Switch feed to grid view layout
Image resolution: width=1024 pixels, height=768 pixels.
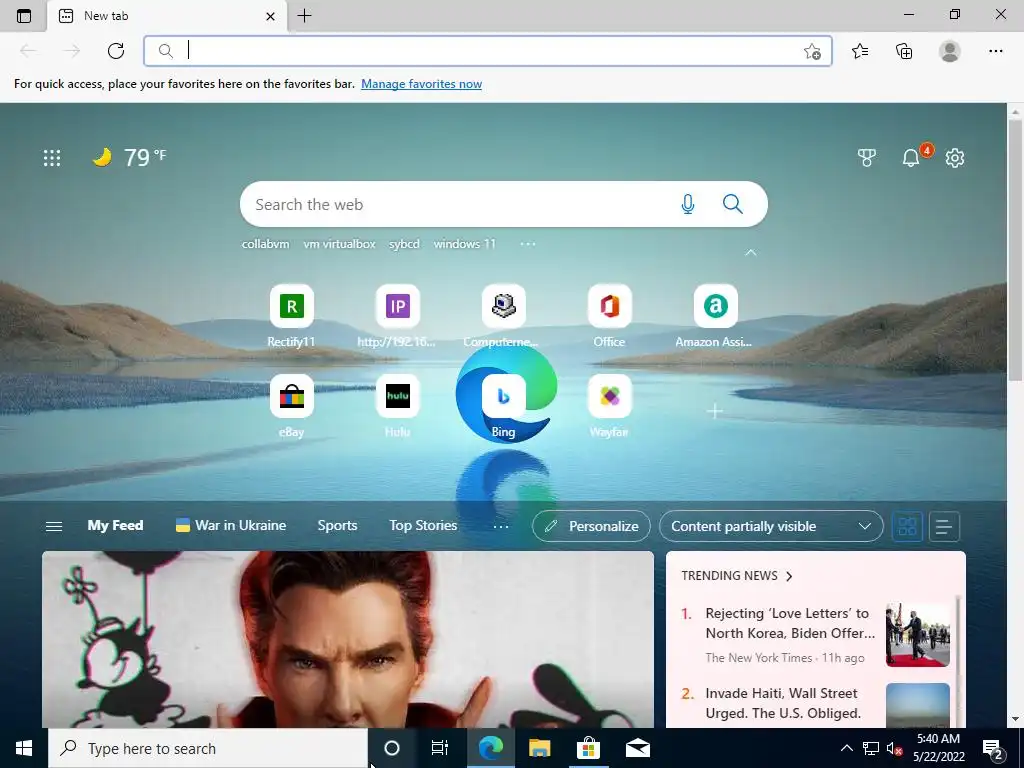coord(907,526)
